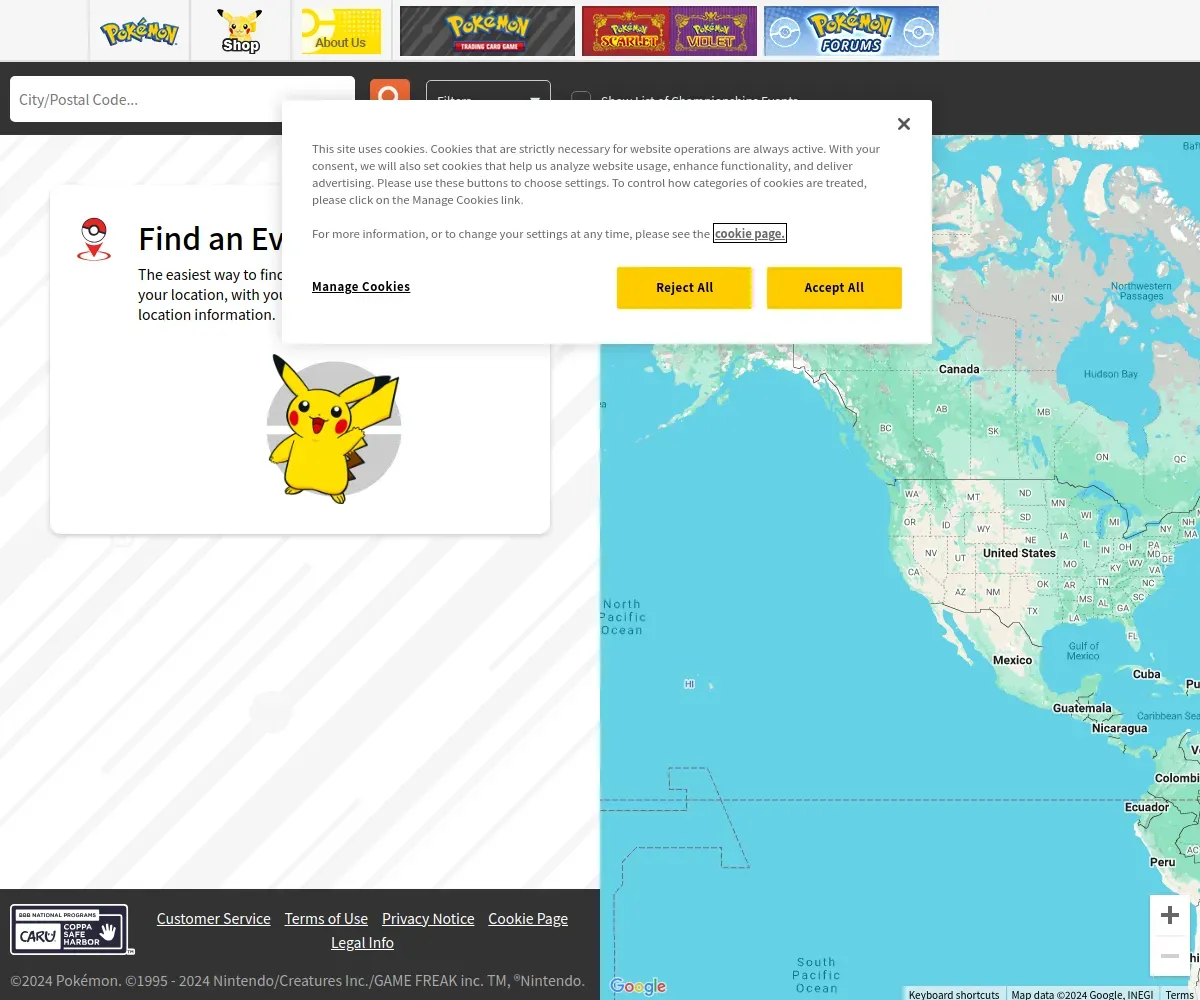1200x1000 pixels.
Task: Click the HI Hawaii label on map
Action: [x=689, y=684]
